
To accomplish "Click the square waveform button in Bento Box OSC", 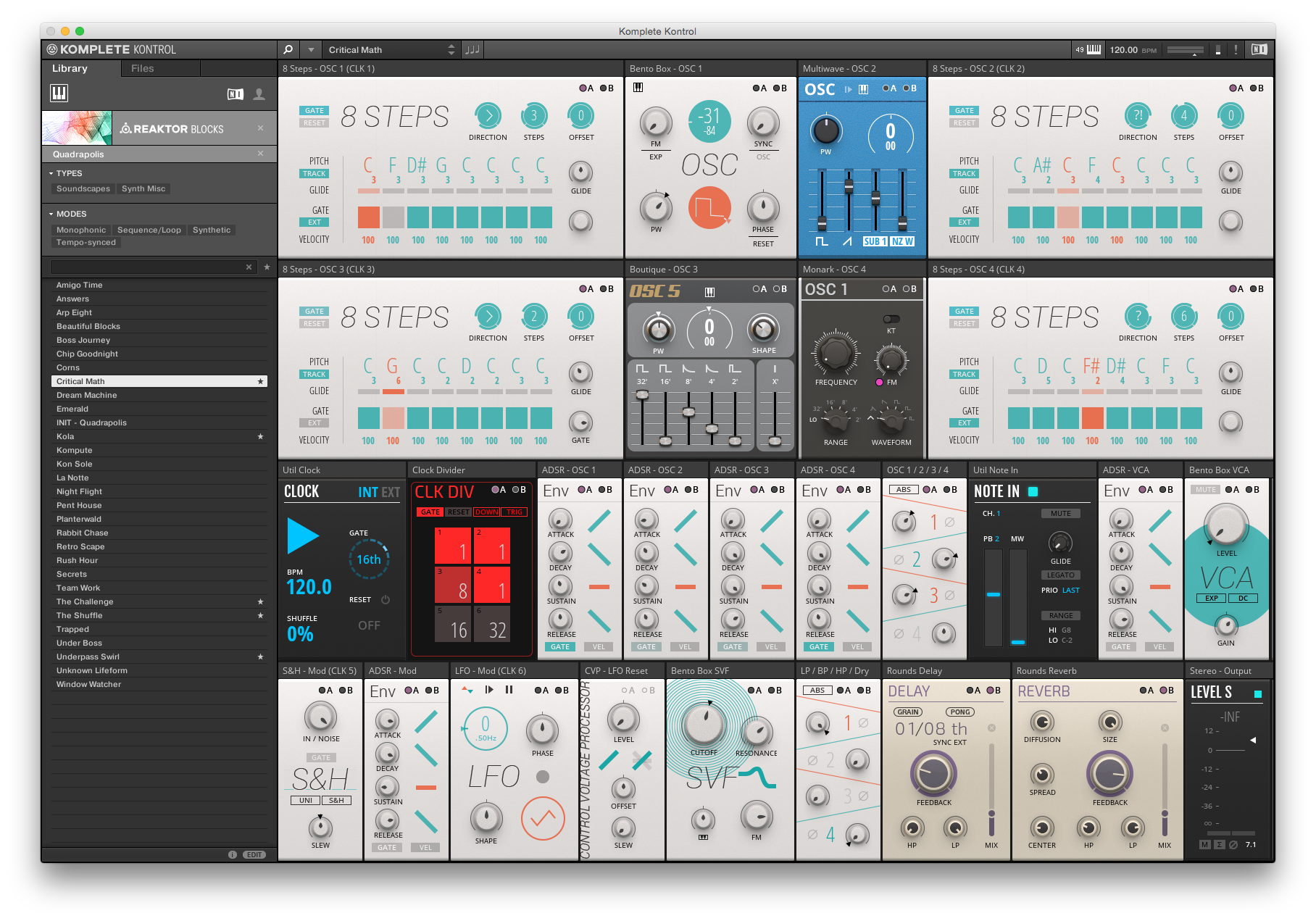I will (x=709, y=208).
